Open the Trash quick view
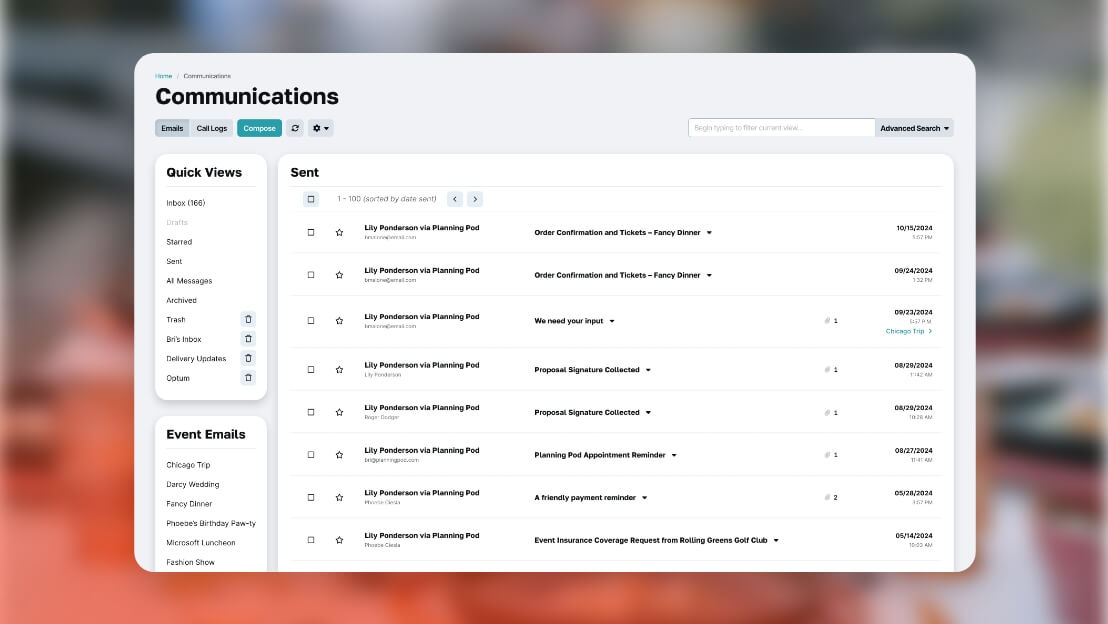1108x624 pixels. [176, 319]
